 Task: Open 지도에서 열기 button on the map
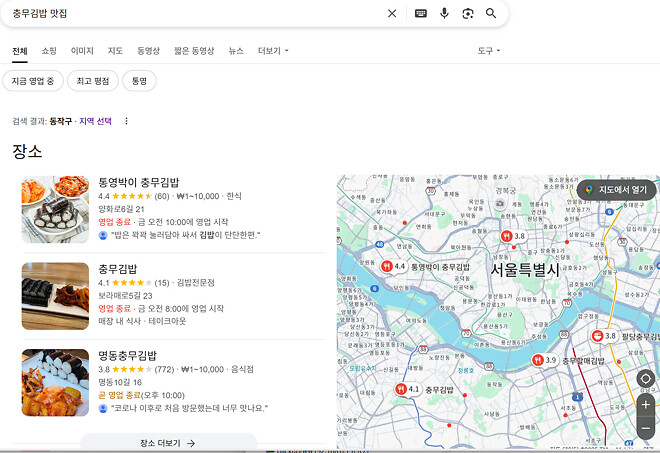[616, 190]
